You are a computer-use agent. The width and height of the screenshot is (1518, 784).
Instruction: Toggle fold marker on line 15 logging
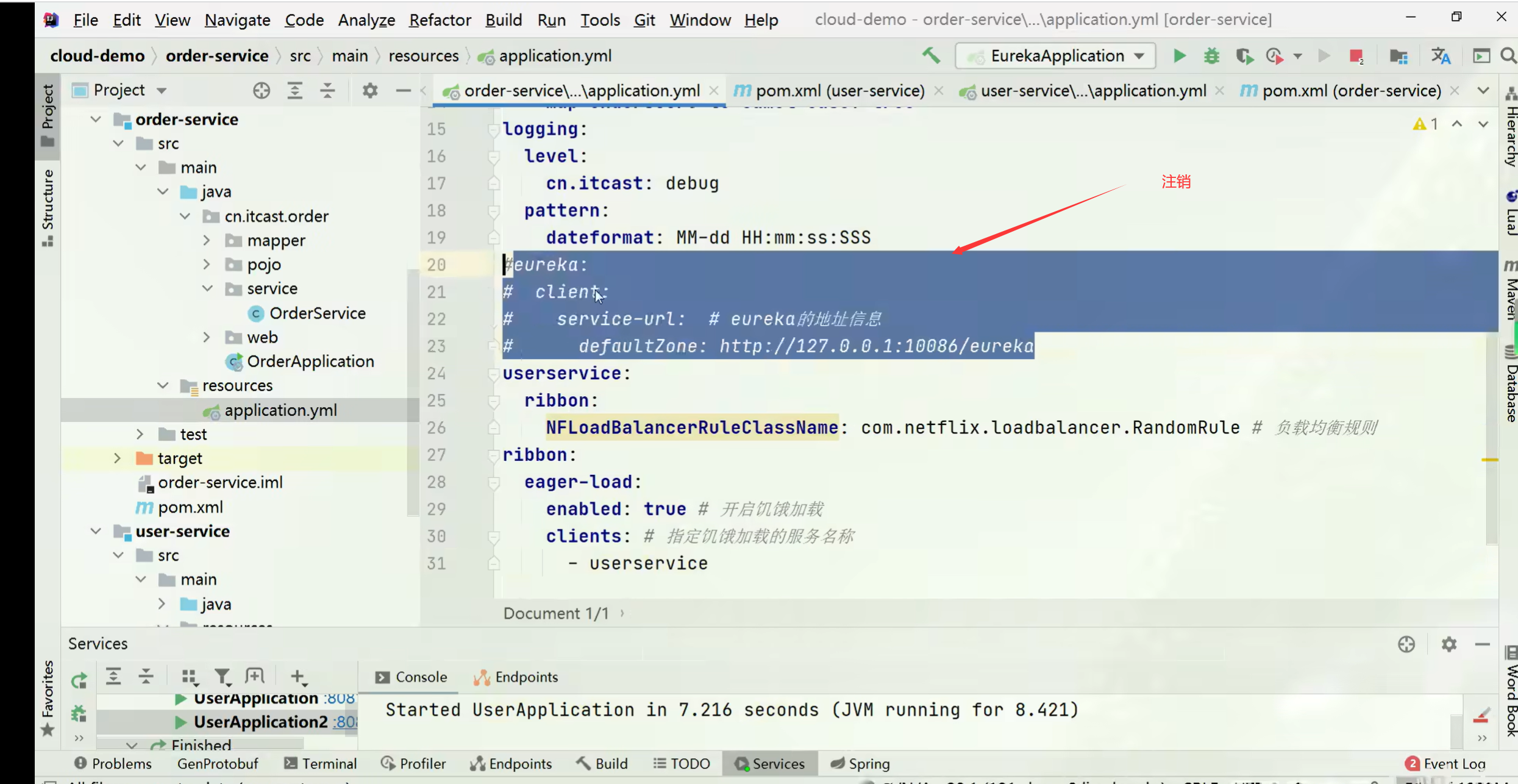(x=493, y=129)
